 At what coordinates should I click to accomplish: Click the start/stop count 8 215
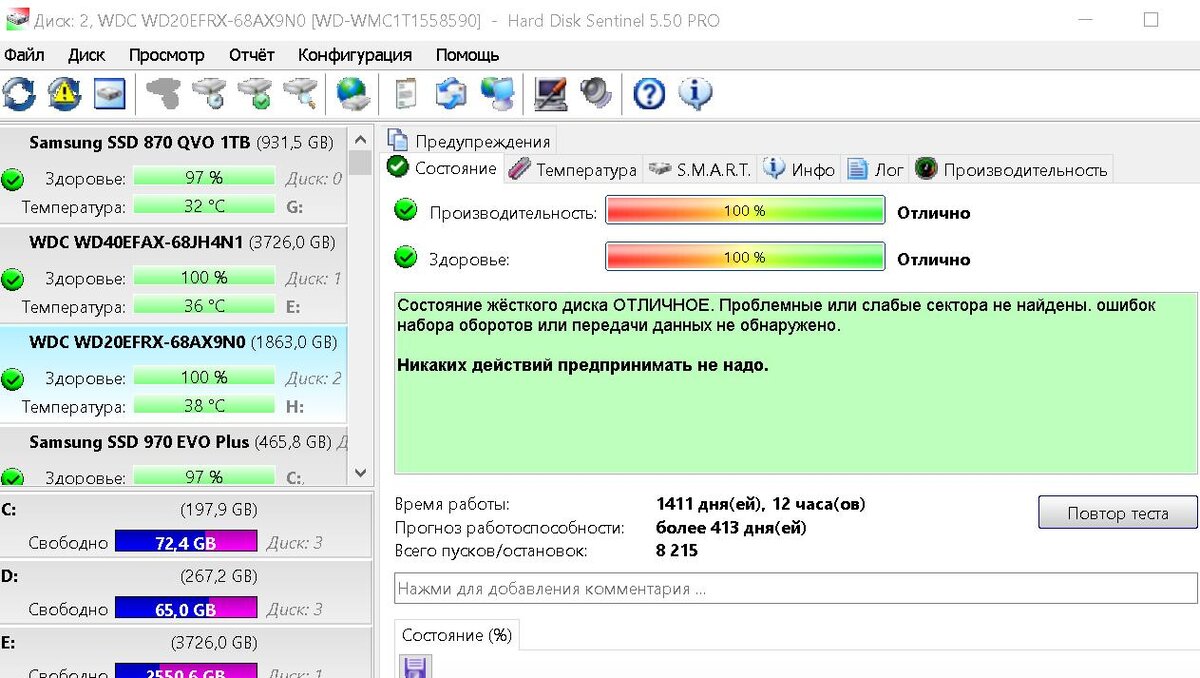(677, 550)
